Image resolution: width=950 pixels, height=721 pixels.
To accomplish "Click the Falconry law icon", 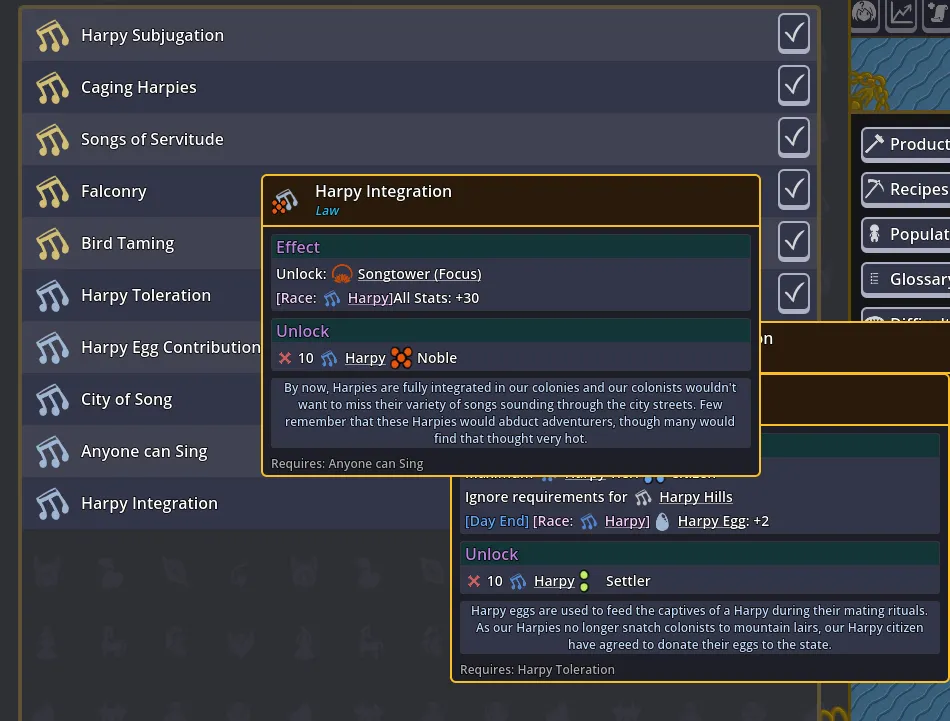I will click(52, 192).
